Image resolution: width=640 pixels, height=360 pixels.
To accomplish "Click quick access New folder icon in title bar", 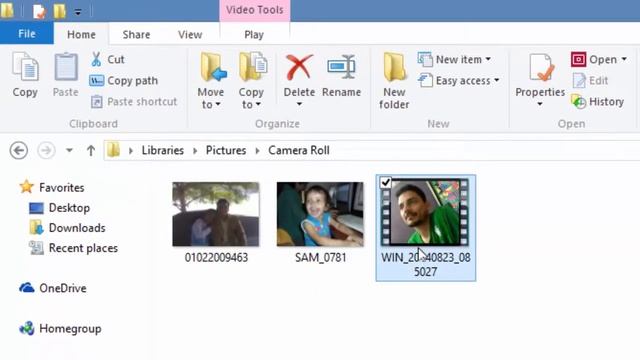I will click(59, 11).
